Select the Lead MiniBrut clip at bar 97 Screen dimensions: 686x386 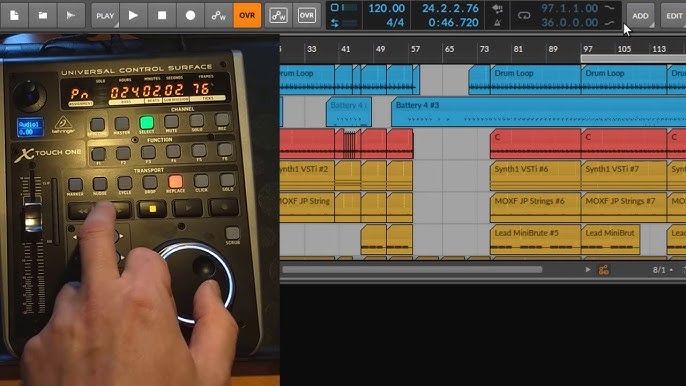point(611,239)
